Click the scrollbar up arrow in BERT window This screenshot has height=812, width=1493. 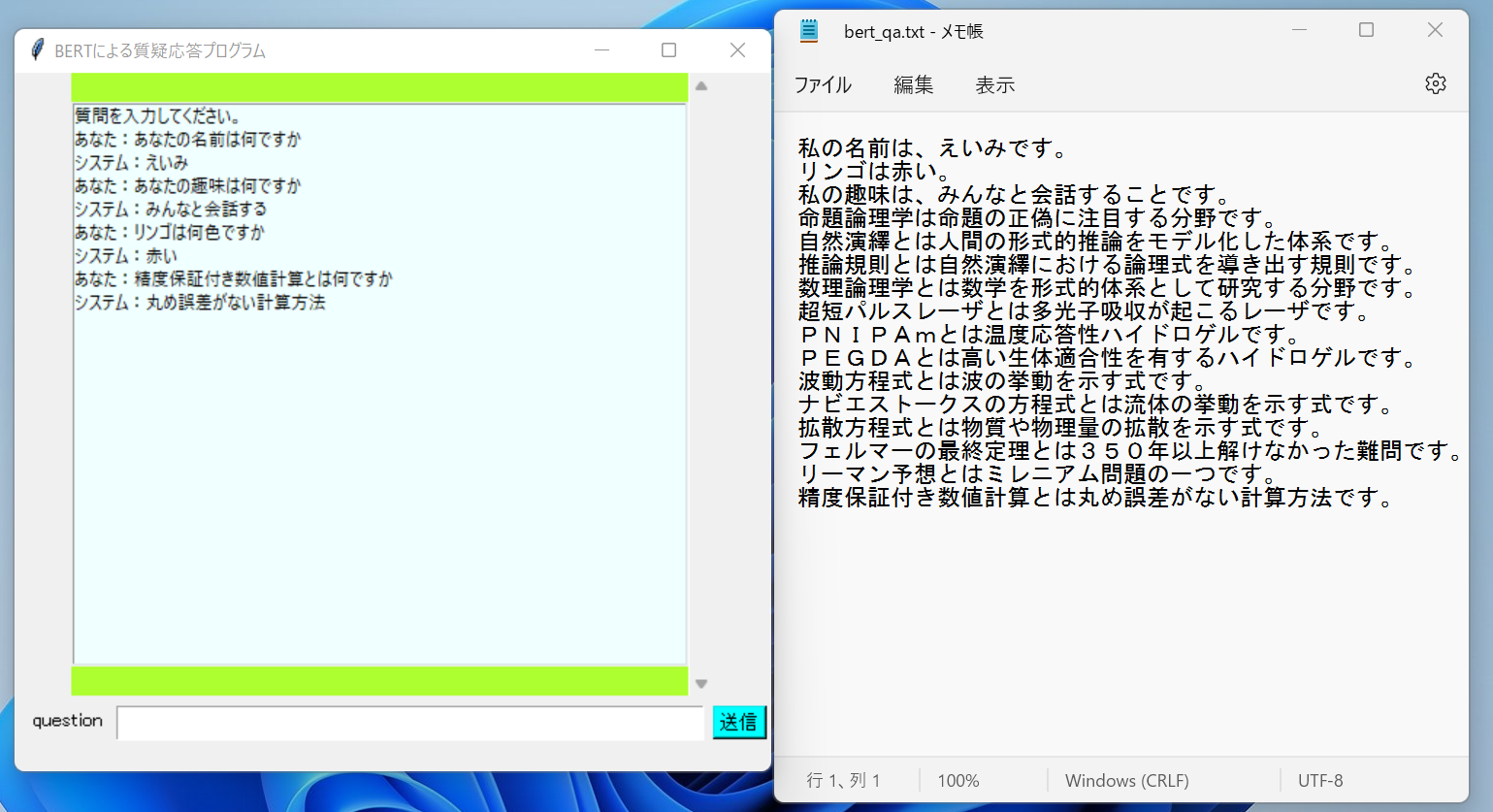[x=701, y=86]
